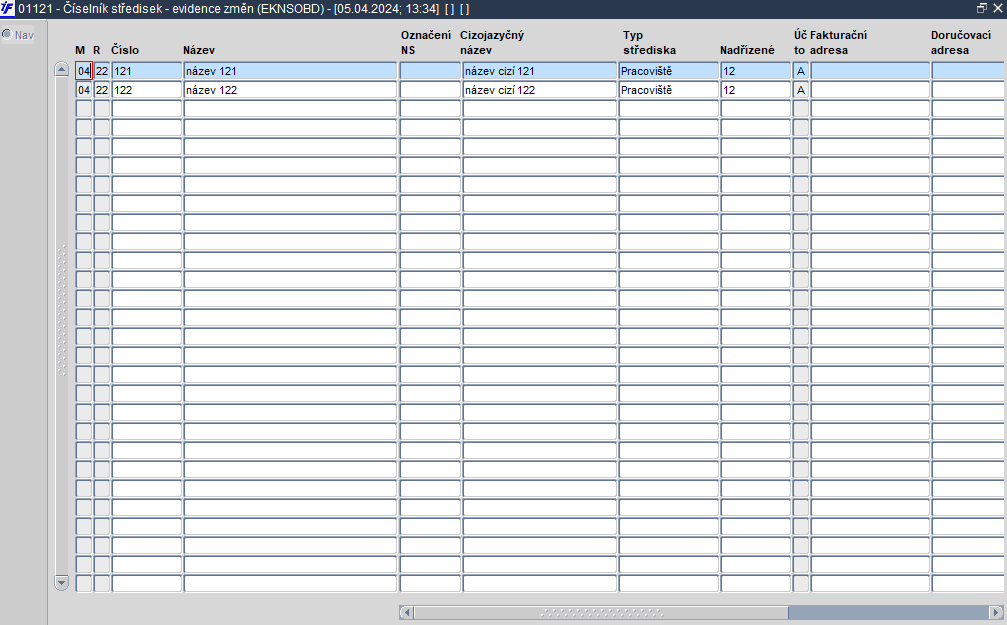
Task: Click the horizontal scrollbar right arrow
Action: pos(996,612)
